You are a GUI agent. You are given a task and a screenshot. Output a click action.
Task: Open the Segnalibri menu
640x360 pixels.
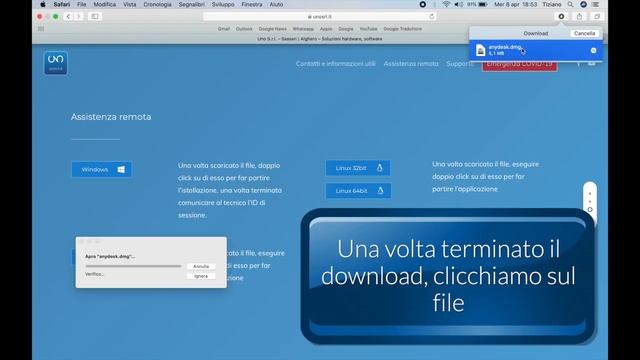tap(191, 4)
